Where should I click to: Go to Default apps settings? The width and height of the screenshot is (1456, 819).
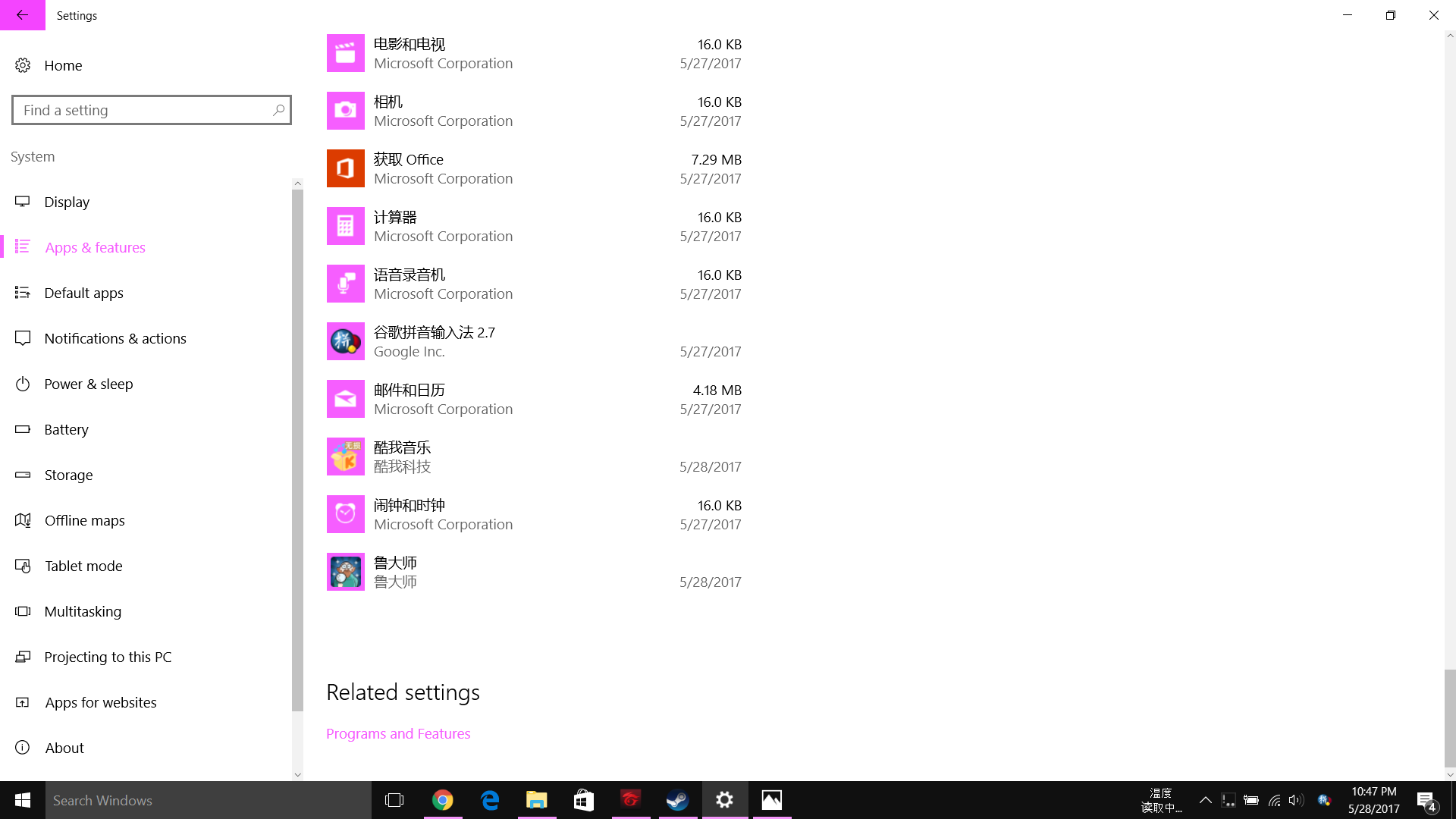146,293
